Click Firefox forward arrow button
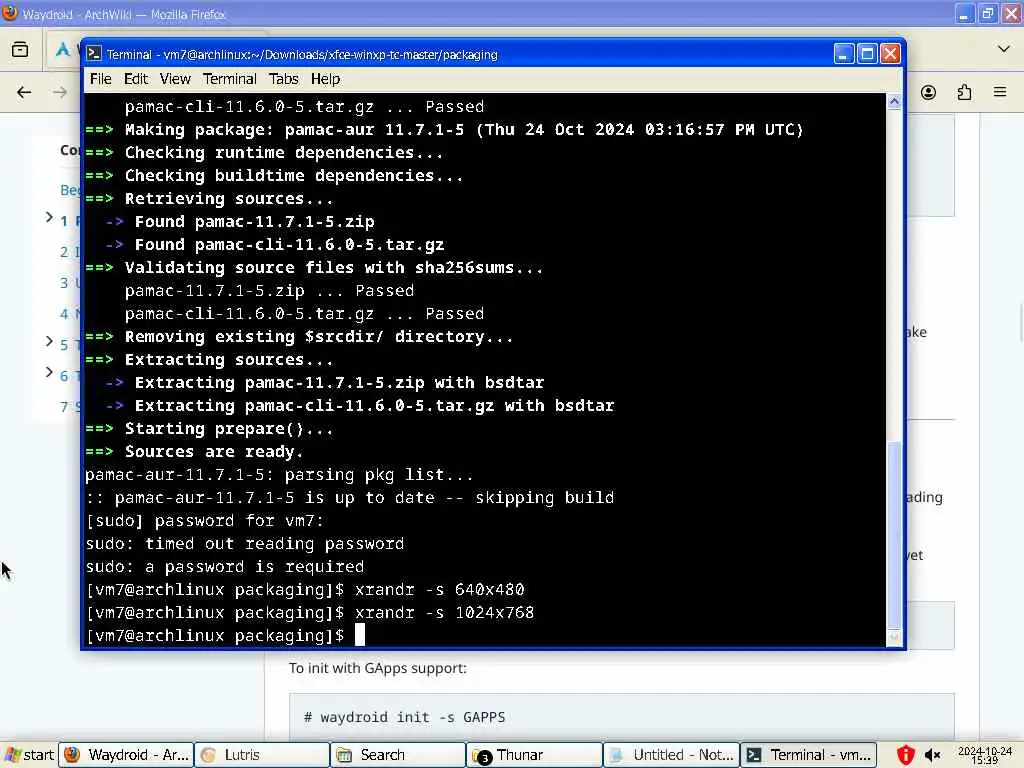The width and height of the screenshot is (1024, 768). (60, 92)
